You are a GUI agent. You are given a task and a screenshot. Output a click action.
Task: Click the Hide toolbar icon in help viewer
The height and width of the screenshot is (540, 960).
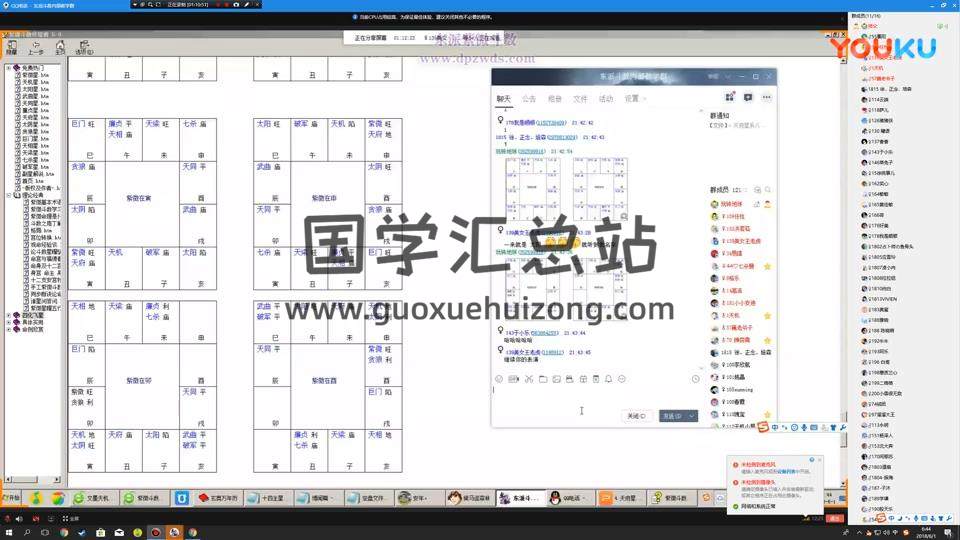11,47
